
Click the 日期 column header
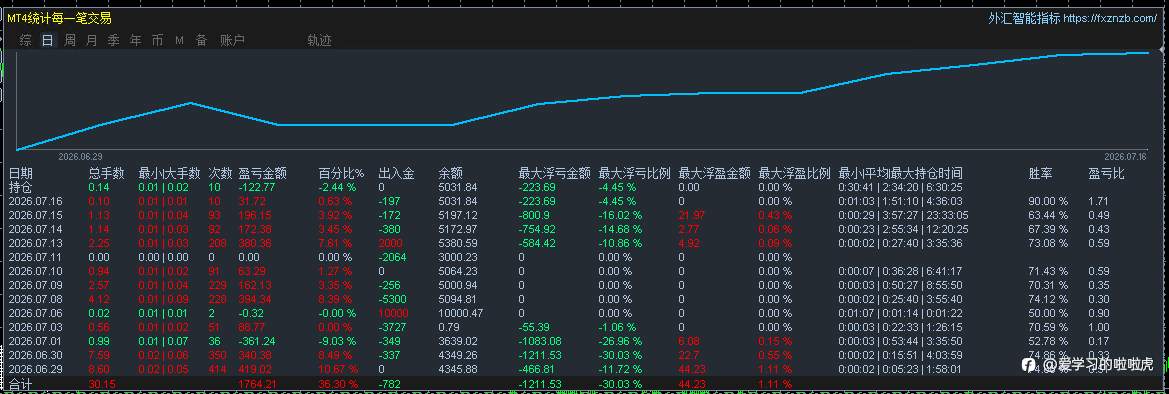pos(21,174)
